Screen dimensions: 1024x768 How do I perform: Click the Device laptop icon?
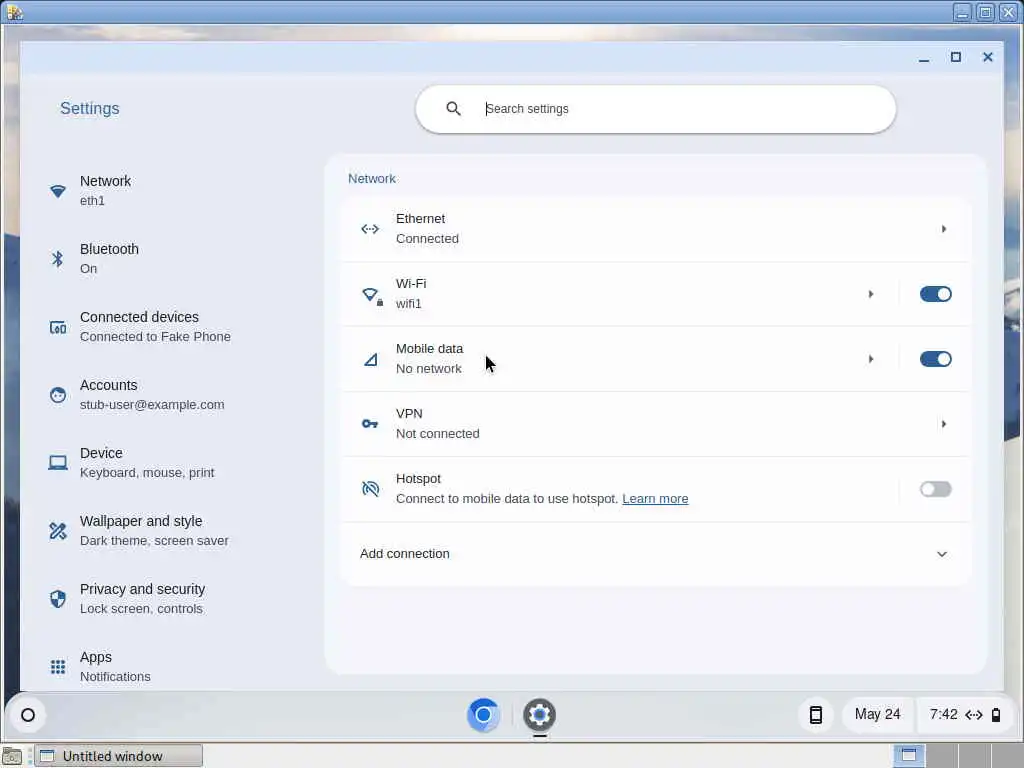57,463
